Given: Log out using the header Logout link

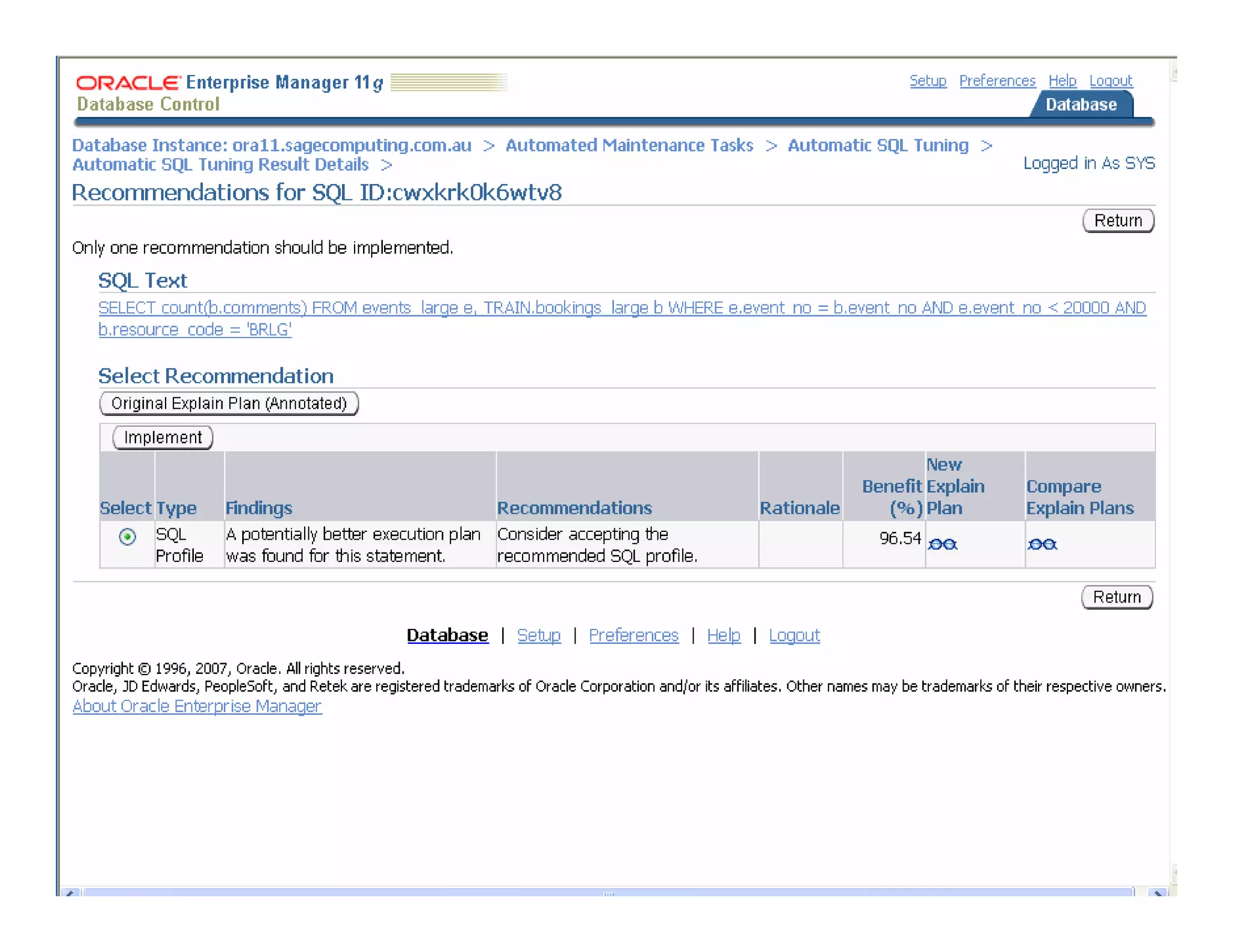Looking at the screenshot, I should (1111, 81).
